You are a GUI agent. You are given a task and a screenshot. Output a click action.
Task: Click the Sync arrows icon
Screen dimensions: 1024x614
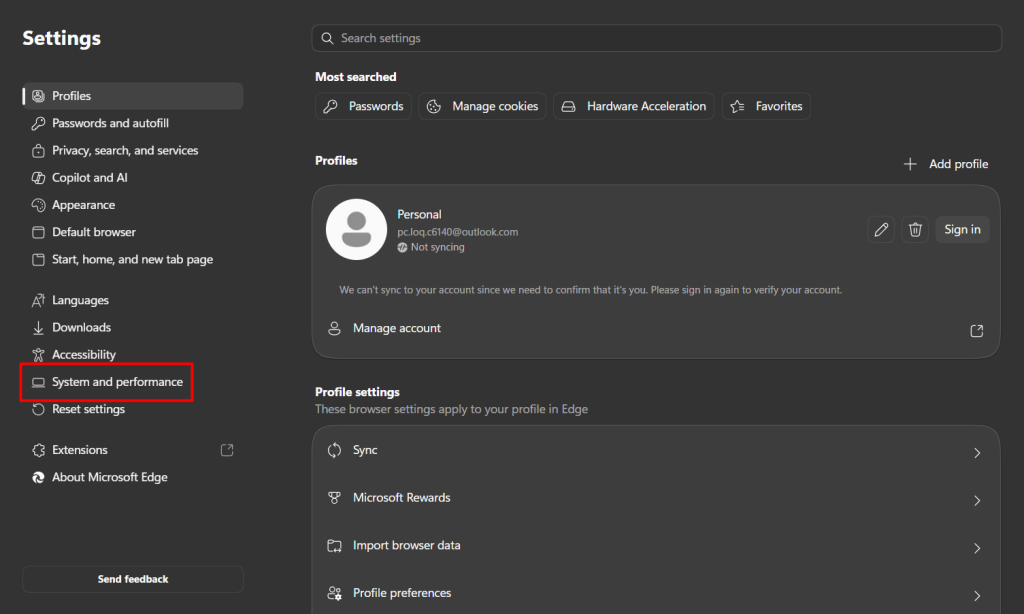point(334,450)
